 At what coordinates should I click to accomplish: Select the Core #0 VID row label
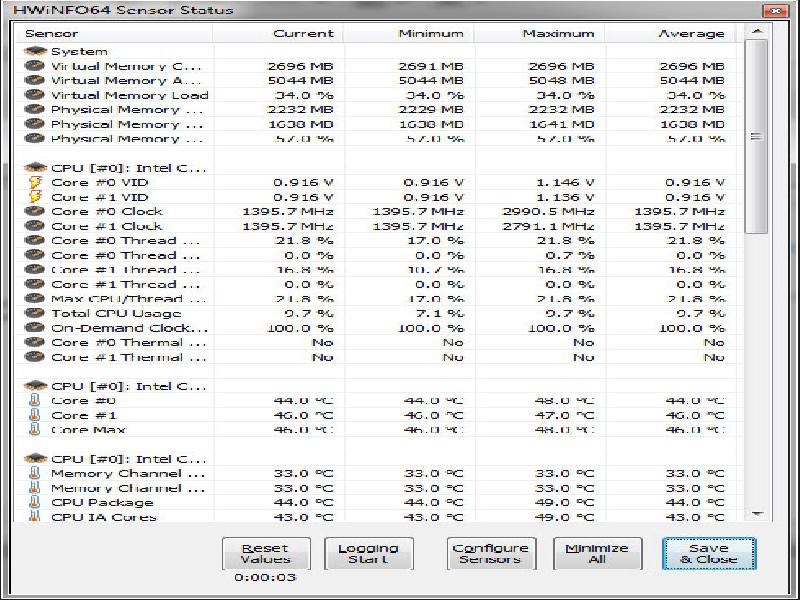(x=99, y=182)
